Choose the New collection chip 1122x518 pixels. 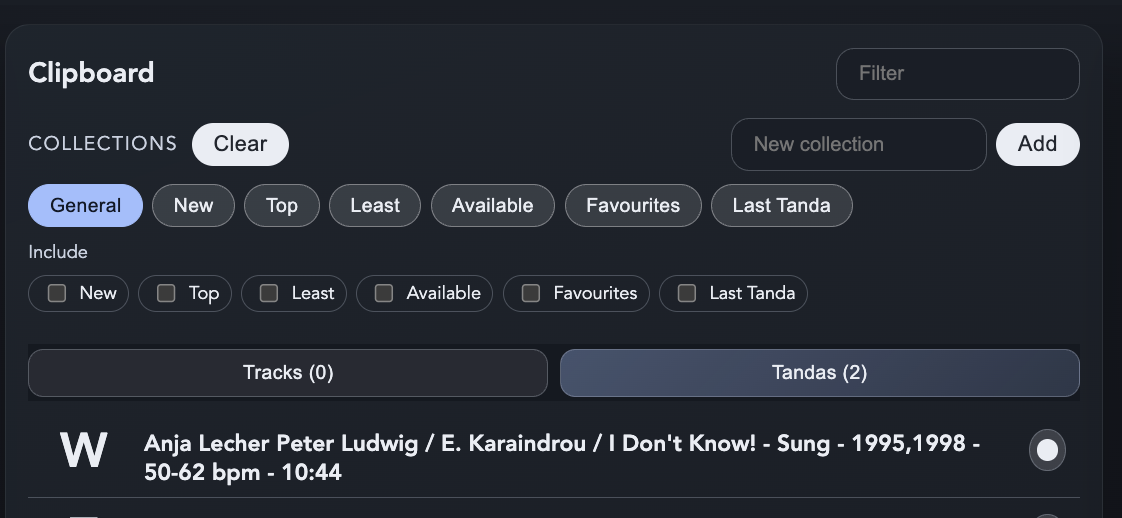pyautogui.click(x=193, y=205)
